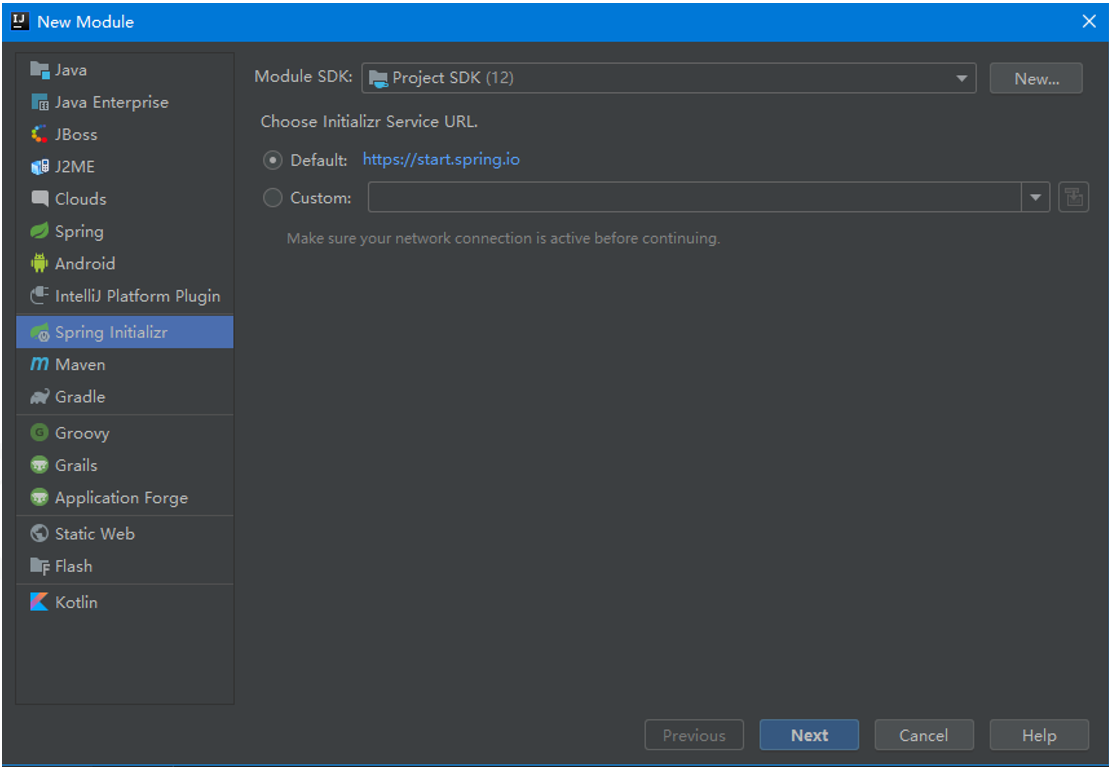
Task: Click the Static Web globe icon
Action: (x=40, y=533)
